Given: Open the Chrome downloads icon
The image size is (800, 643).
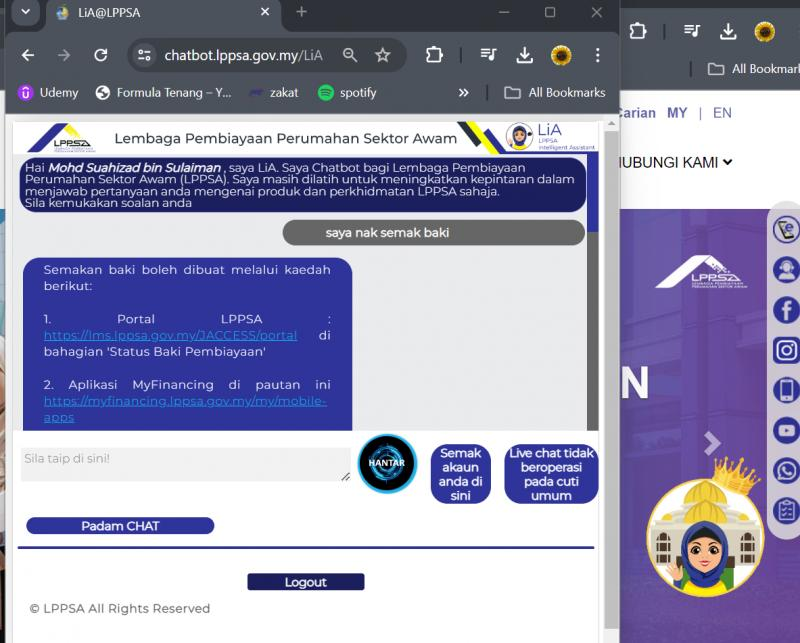Looking at the screenshot, I should [x=524, y=55].
